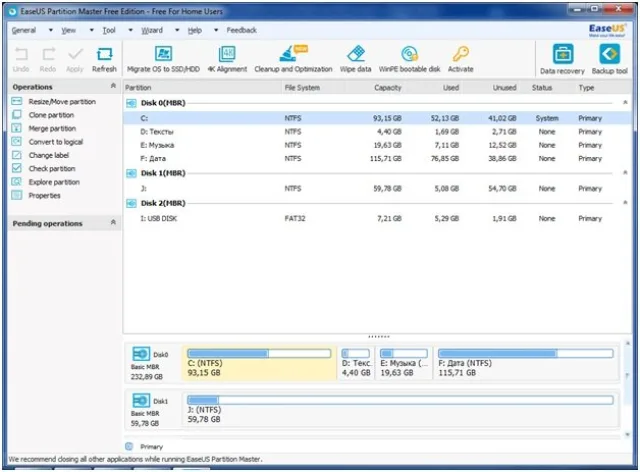Open the dropdown arrow after General

[x=51, y=30]
